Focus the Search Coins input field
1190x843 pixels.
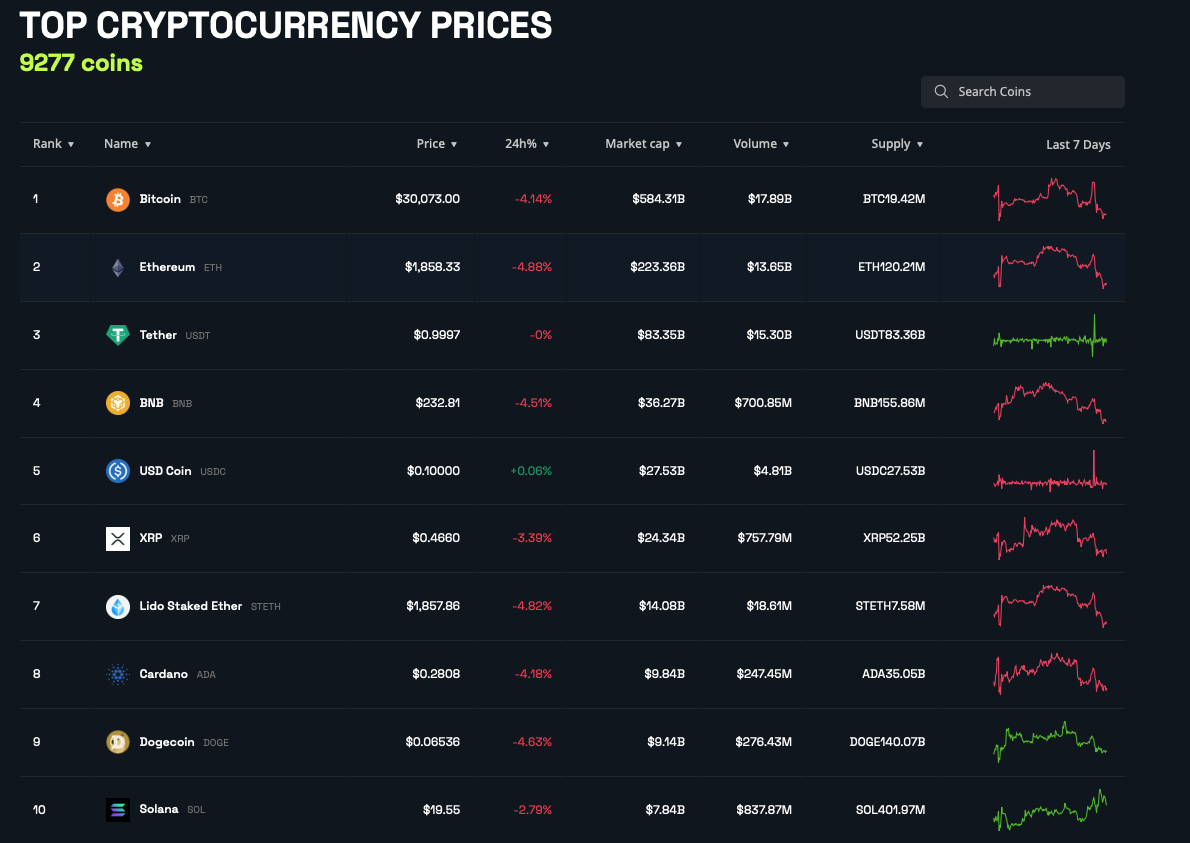(x=1022, y=91)
